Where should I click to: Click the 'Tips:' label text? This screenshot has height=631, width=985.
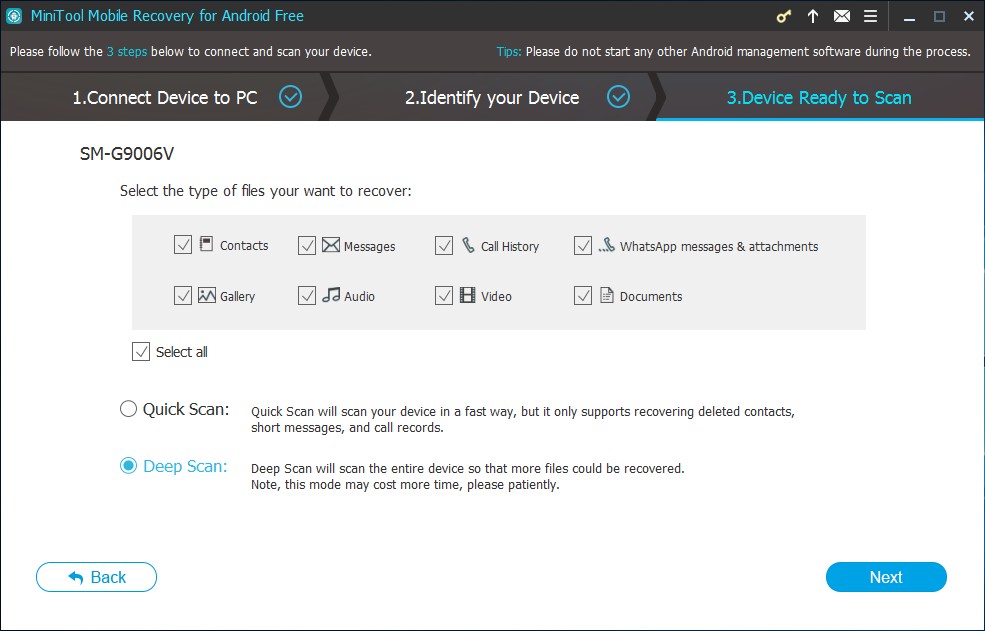[x=509, y=52]
